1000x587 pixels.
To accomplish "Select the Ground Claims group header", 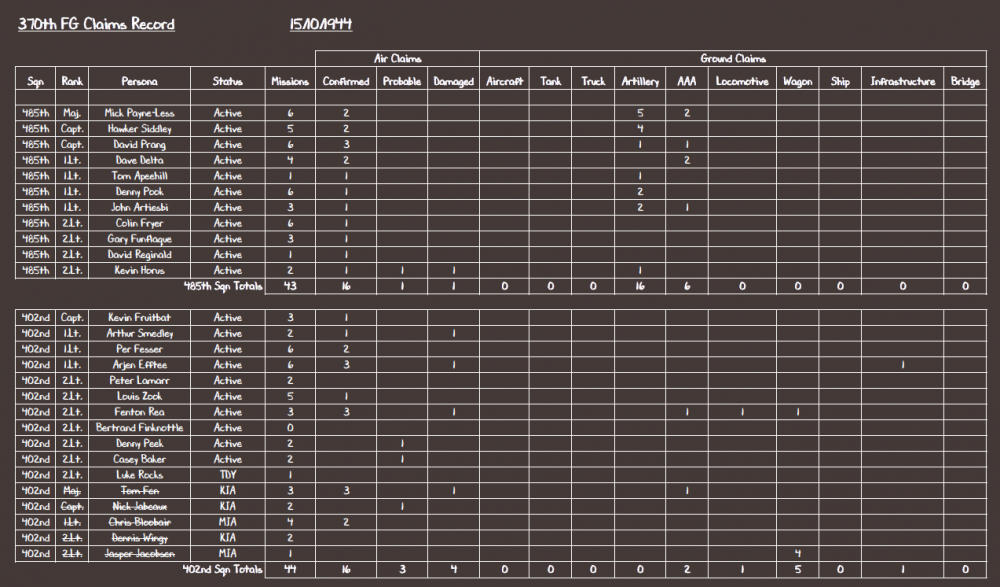I will coord(733,59).
